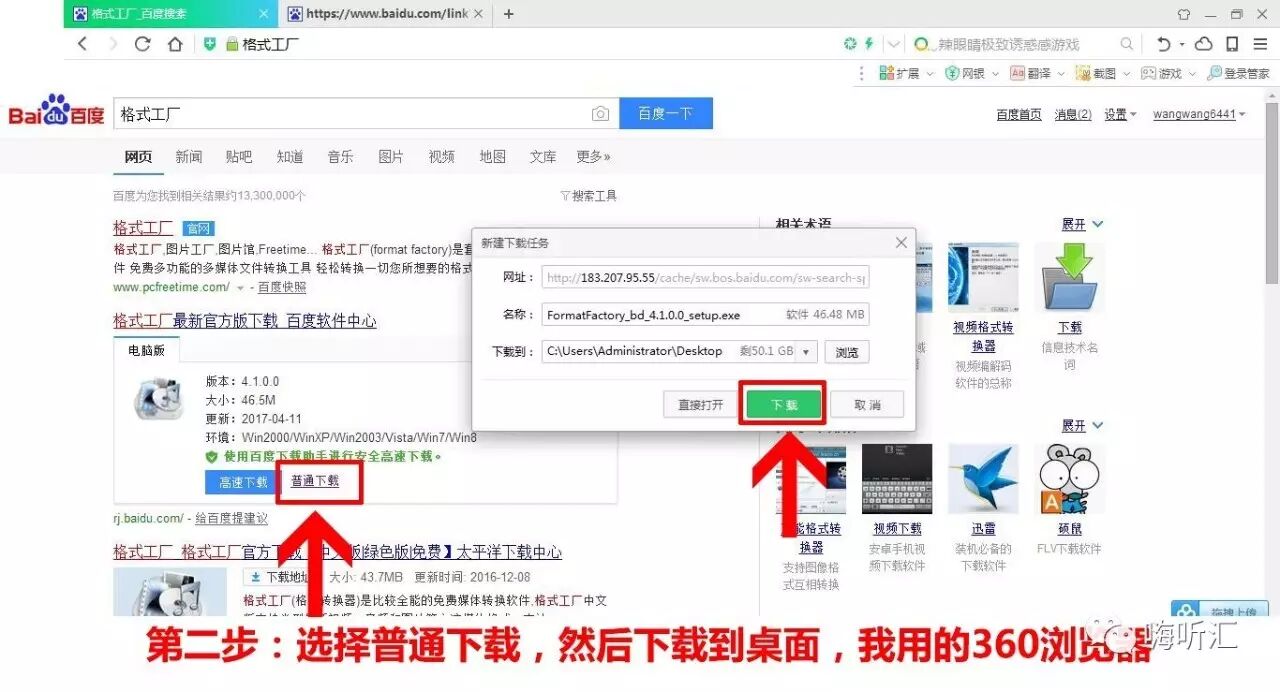The image size is (1280, 692).
Task: Click the lightning speed-mode icon
Action: point(868,44)
